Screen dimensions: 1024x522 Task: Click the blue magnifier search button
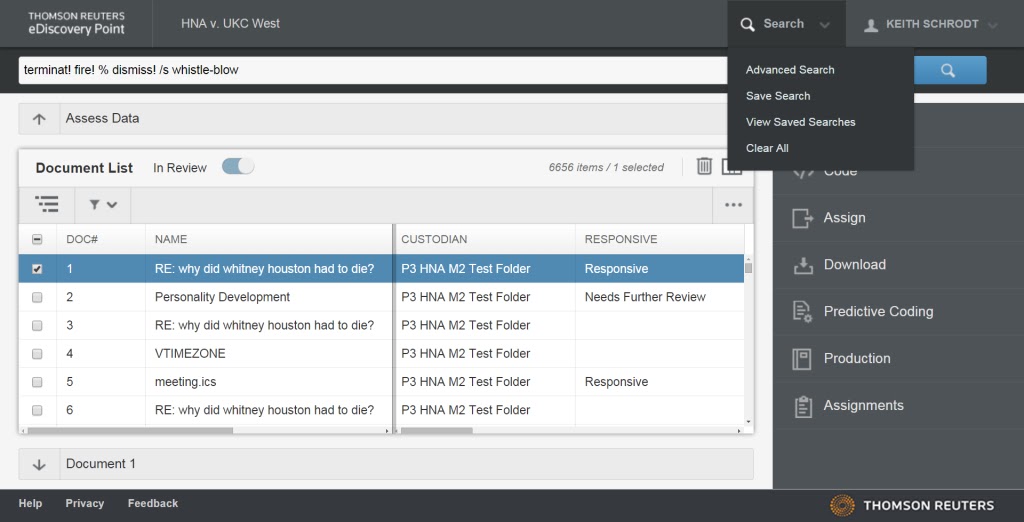coord(949,71)
